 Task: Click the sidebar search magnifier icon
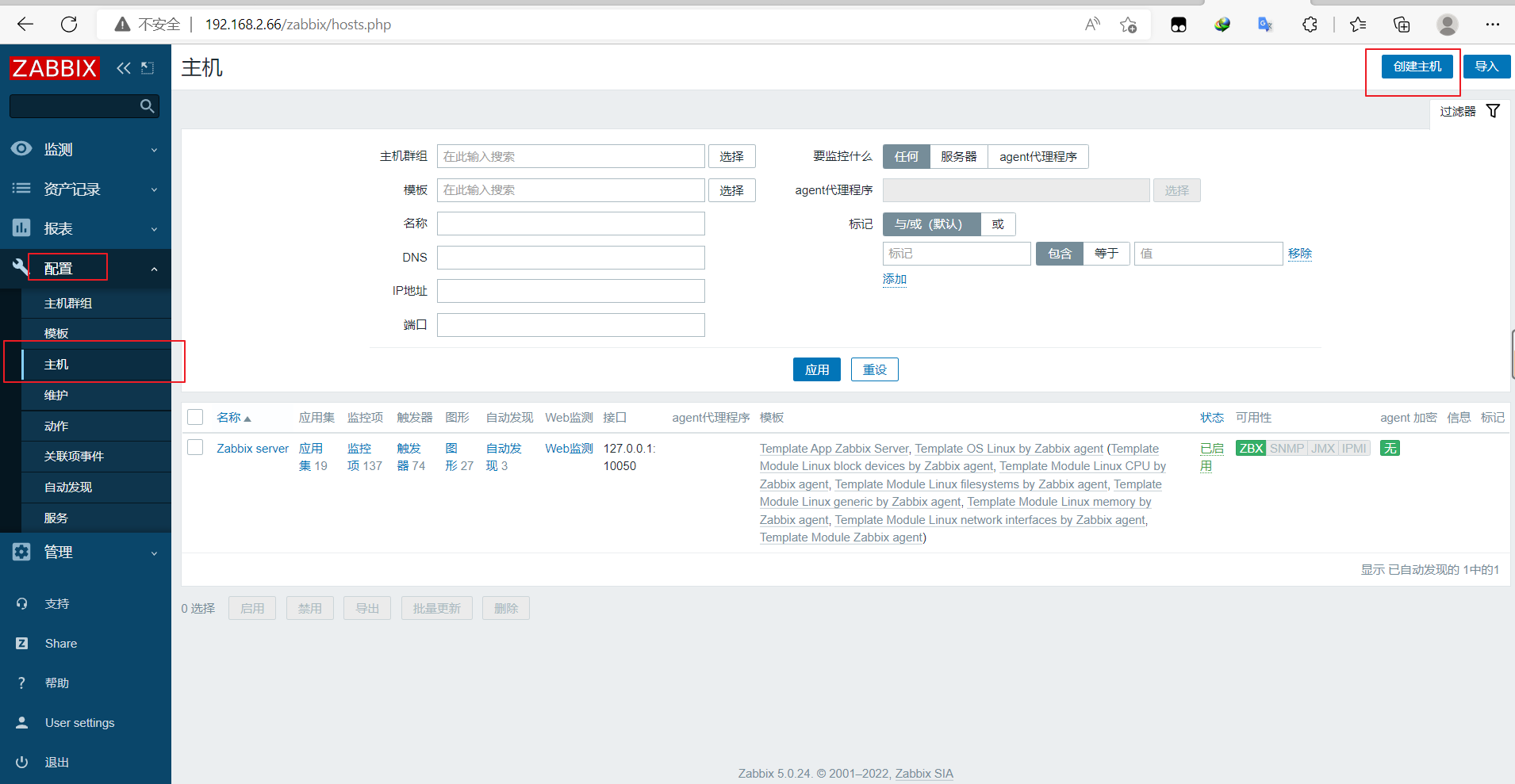147,106
